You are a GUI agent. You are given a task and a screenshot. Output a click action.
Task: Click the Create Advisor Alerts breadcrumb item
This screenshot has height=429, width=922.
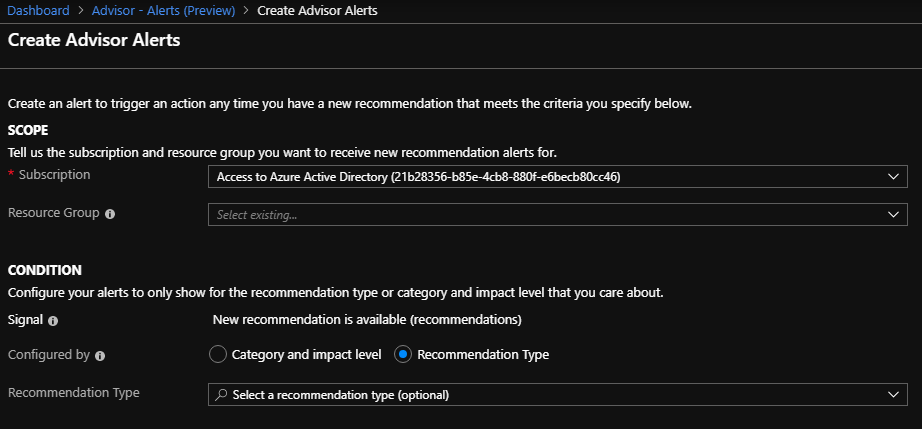[x=317, y=11]
